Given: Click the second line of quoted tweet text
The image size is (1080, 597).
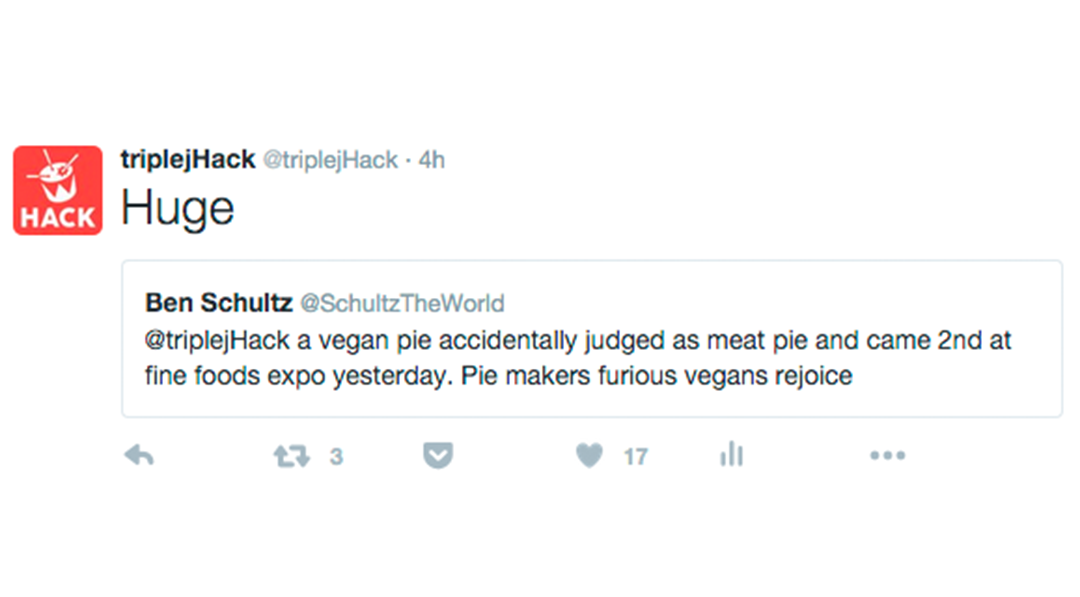Looking at the screenshot, I should click(499, 376).
